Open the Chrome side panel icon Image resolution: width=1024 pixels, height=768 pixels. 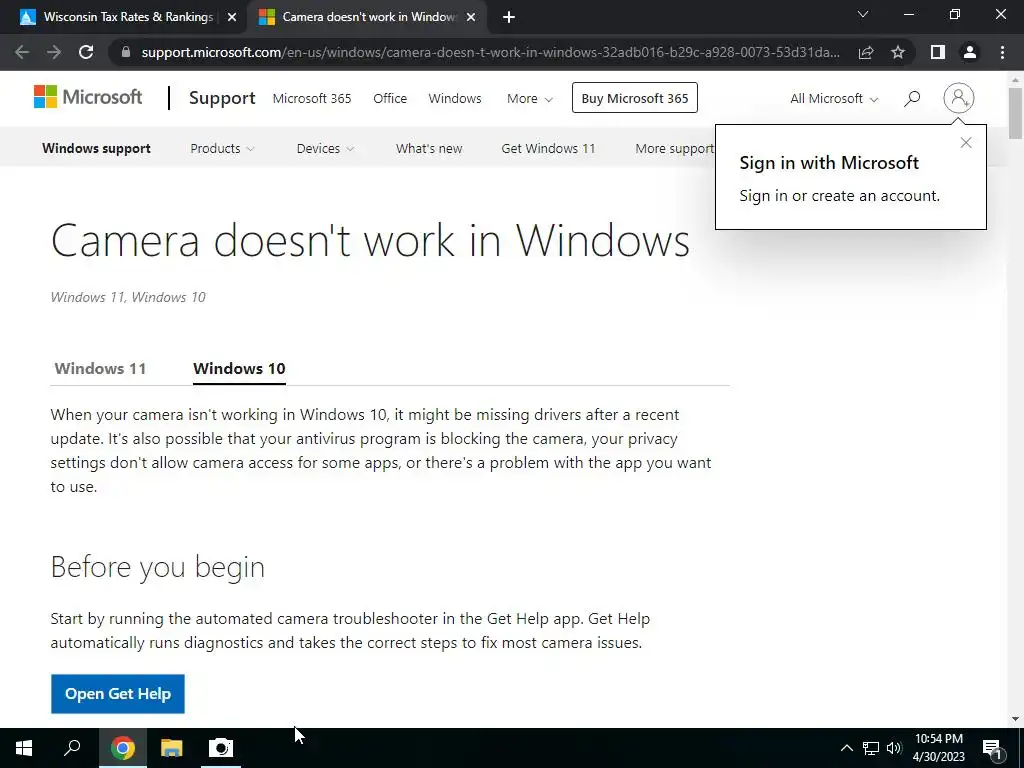point(938,52)
